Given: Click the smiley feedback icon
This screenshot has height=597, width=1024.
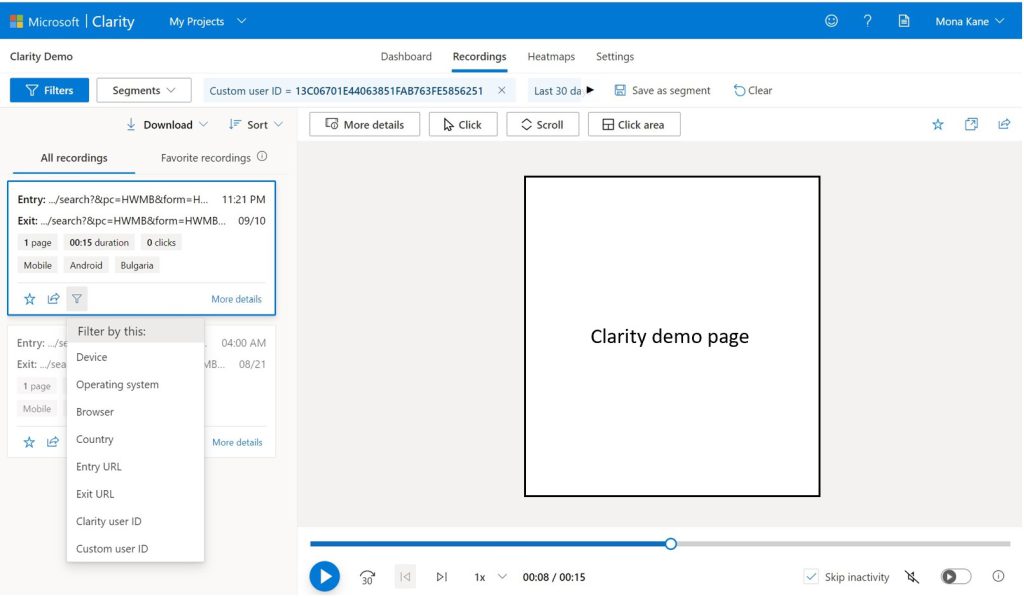Looking at the screenshot, I should [830, 20].
